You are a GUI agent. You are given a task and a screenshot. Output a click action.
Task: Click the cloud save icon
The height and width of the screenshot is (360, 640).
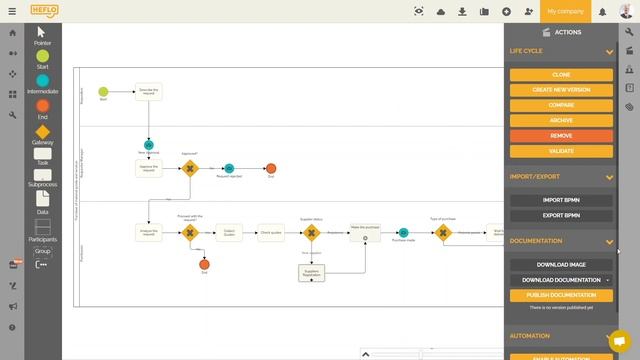coord(441,12)
